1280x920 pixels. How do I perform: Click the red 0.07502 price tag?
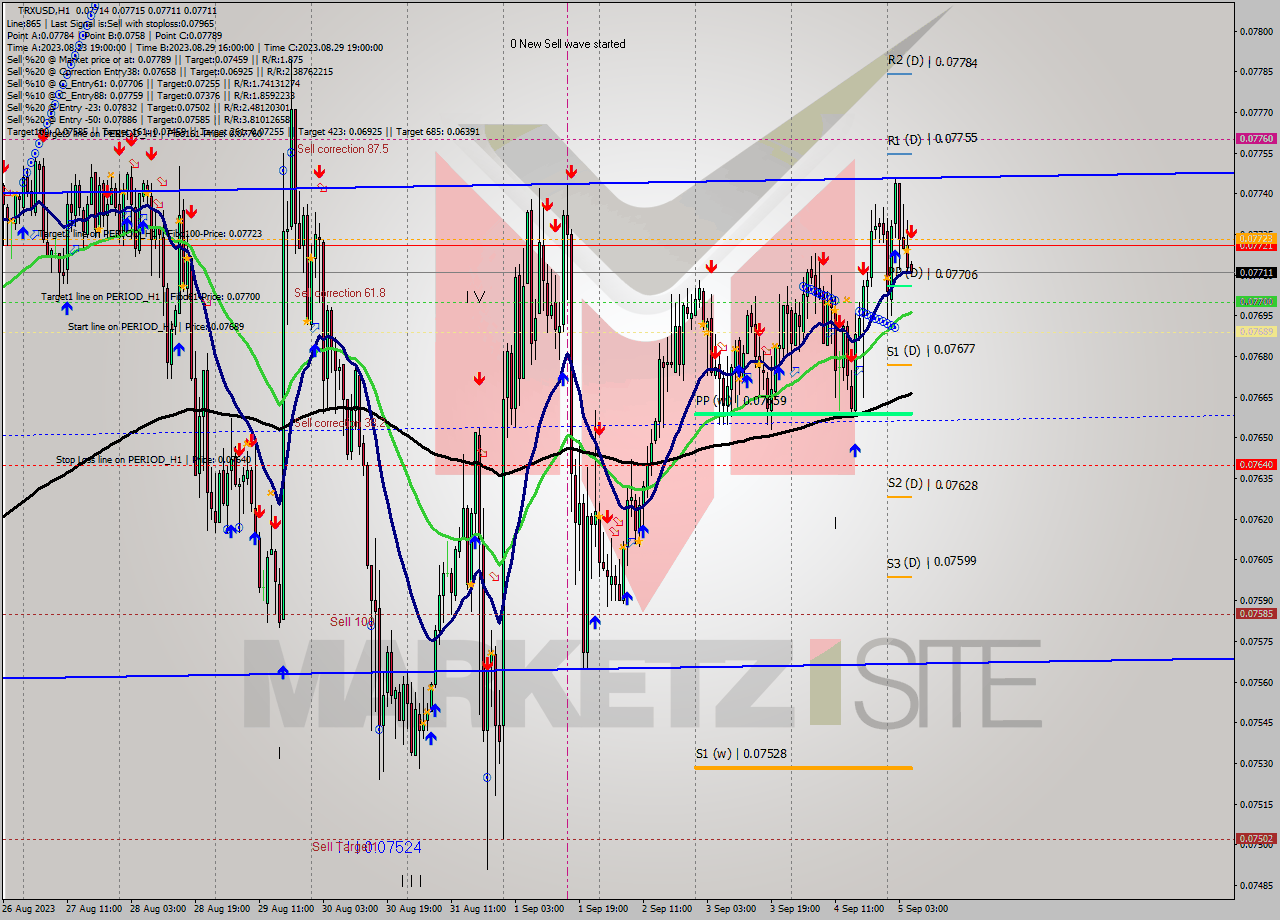[1256, 839]
